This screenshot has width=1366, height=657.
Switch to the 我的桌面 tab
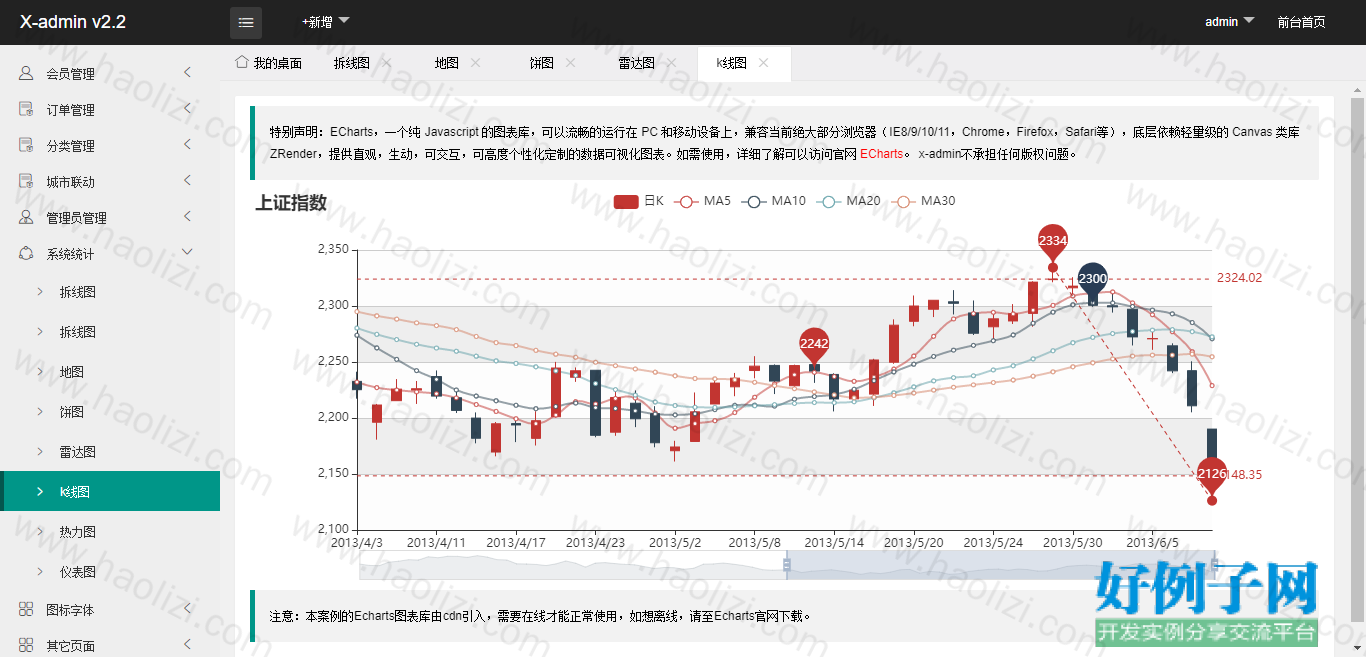click(x=268, y=63)
